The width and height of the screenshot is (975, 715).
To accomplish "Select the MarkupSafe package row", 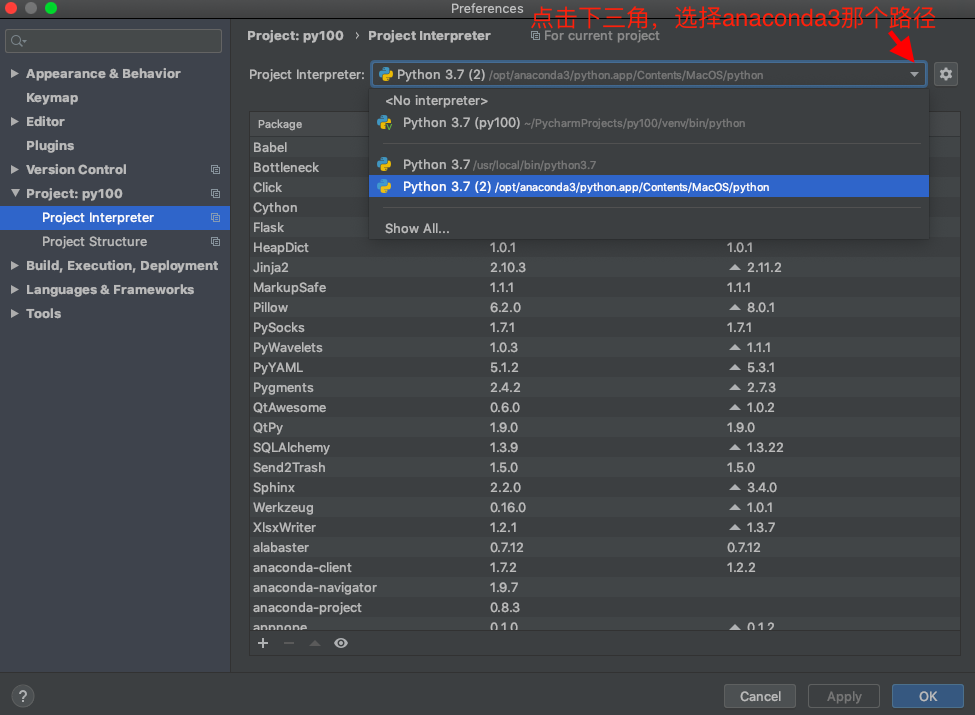I will click(604, 287).
